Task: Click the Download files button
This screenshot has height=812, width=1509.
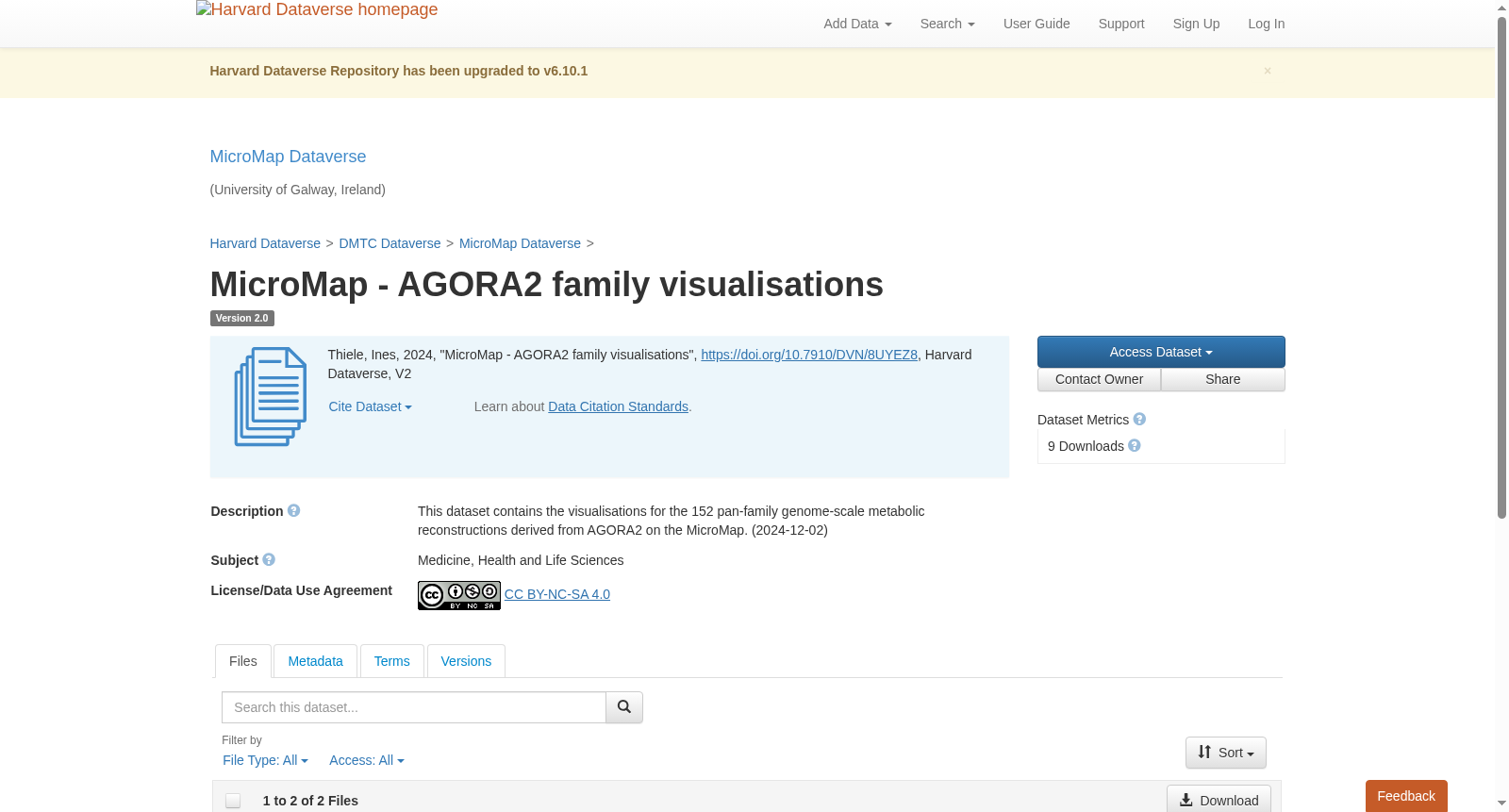Action: click(x=1219, y=800)
